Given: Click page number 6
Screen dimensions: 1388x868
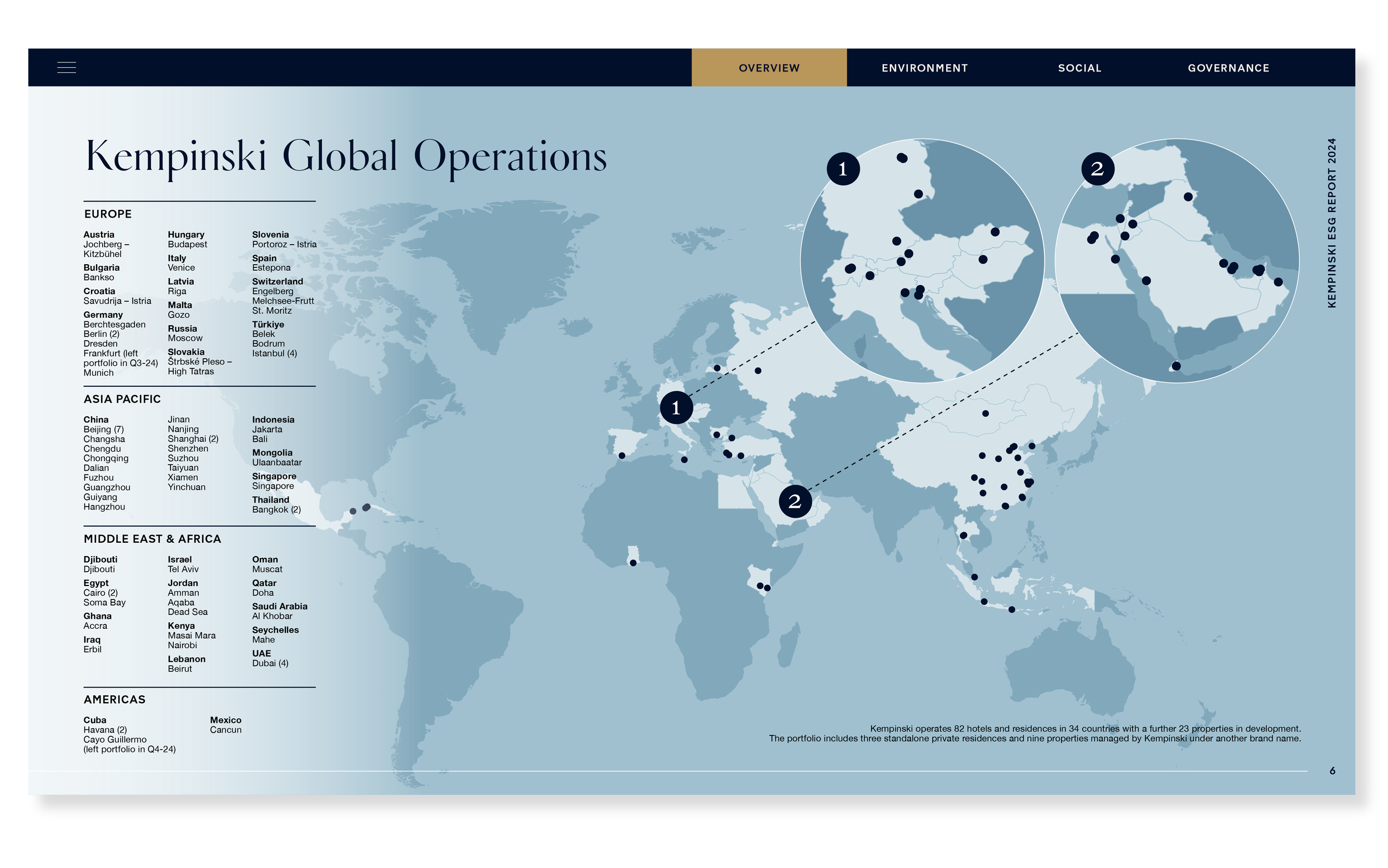Looking at the screenshot, I should pos(1332,770).
